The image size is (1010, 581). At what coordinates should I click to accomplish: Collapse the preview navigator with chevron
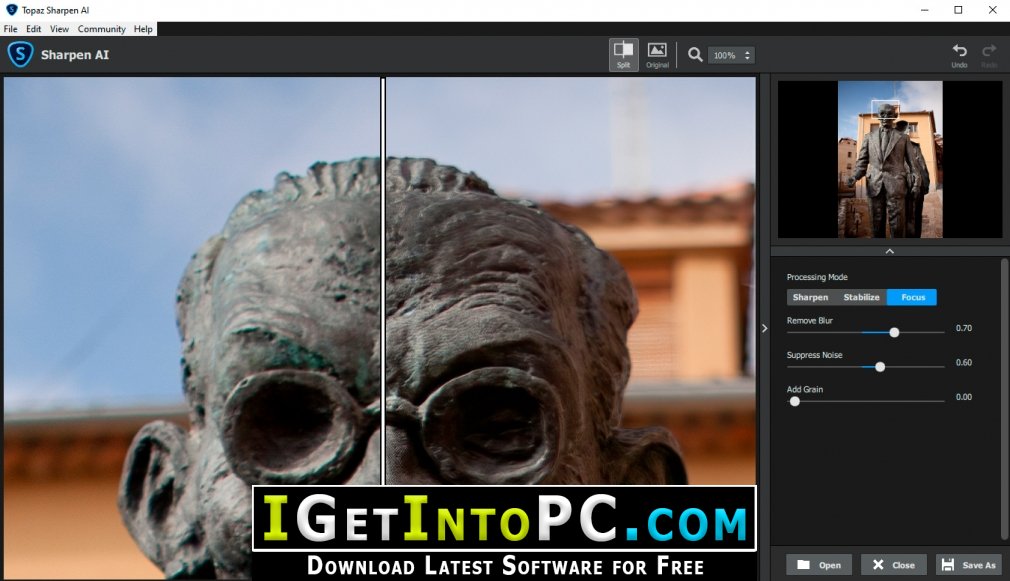pyautogui.click(x=890, y=251)
